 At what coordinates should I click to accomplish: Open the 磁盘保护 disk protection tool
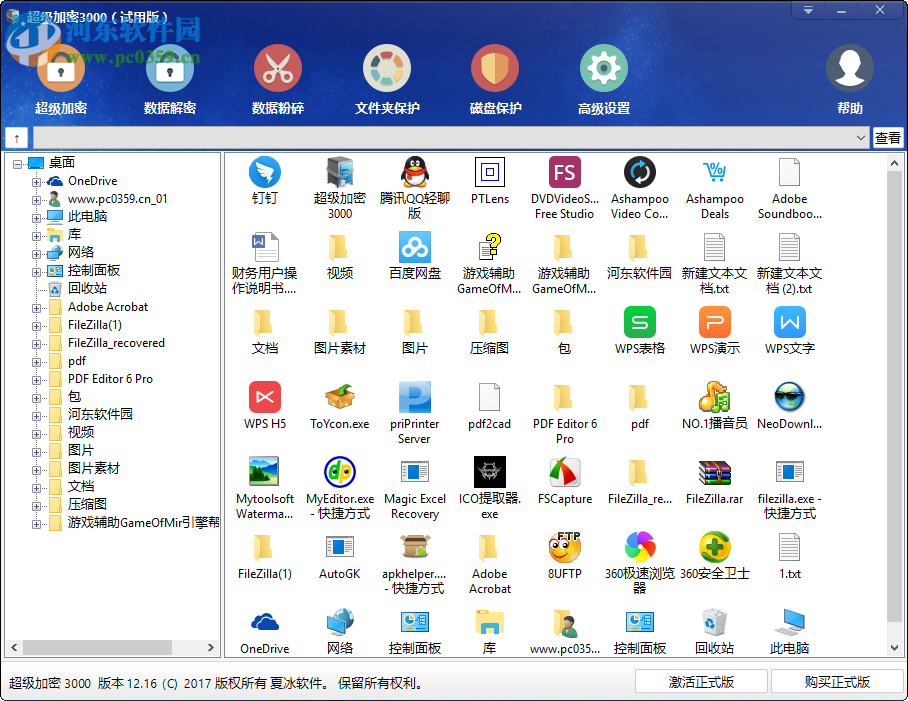tap(494, 78)
